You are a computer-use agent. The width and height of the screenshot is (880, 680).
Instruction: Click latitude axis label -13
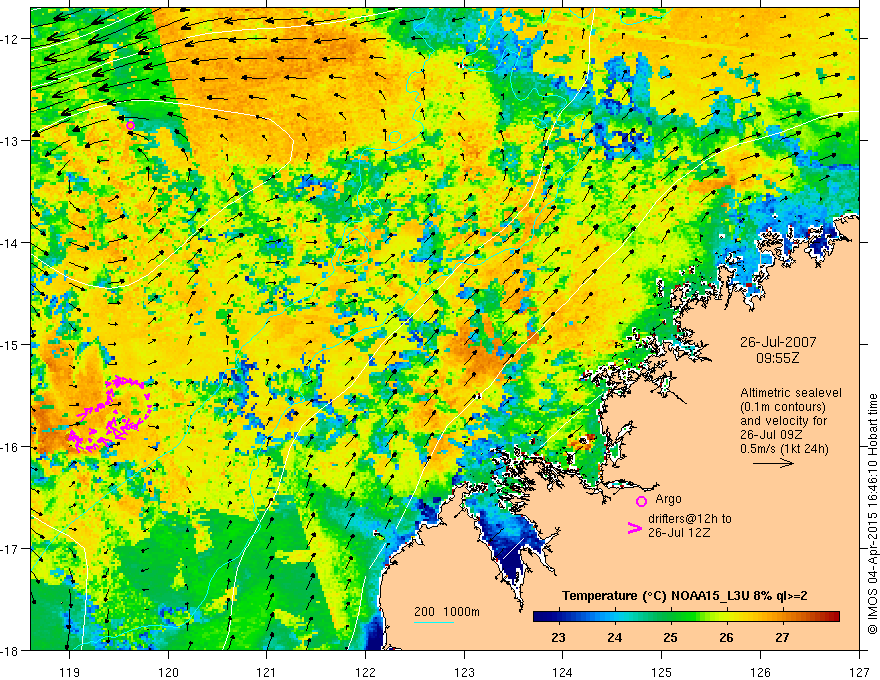click(11, 141)
